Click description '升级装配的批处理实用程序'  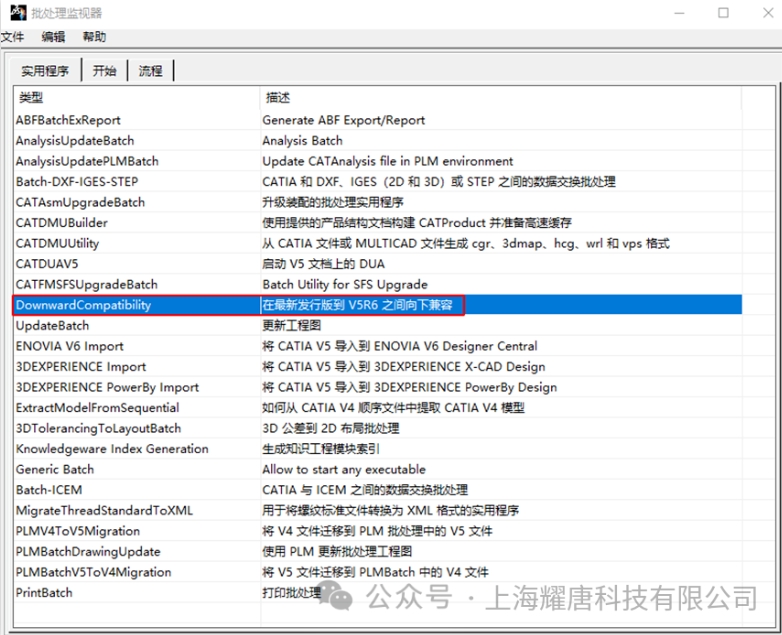(333, 202)
